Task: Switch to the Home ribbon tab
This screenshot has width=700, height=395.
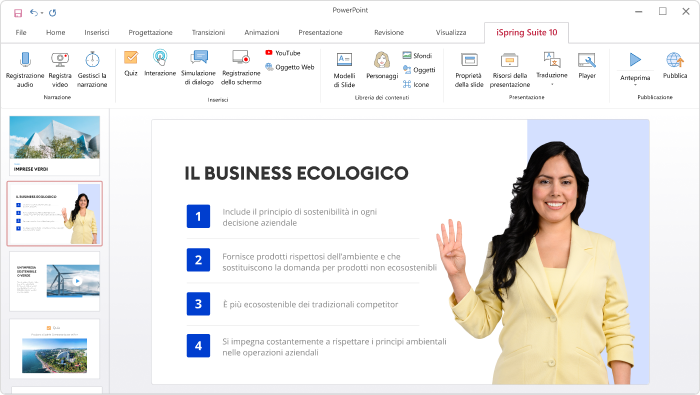Action: point(55,33)
